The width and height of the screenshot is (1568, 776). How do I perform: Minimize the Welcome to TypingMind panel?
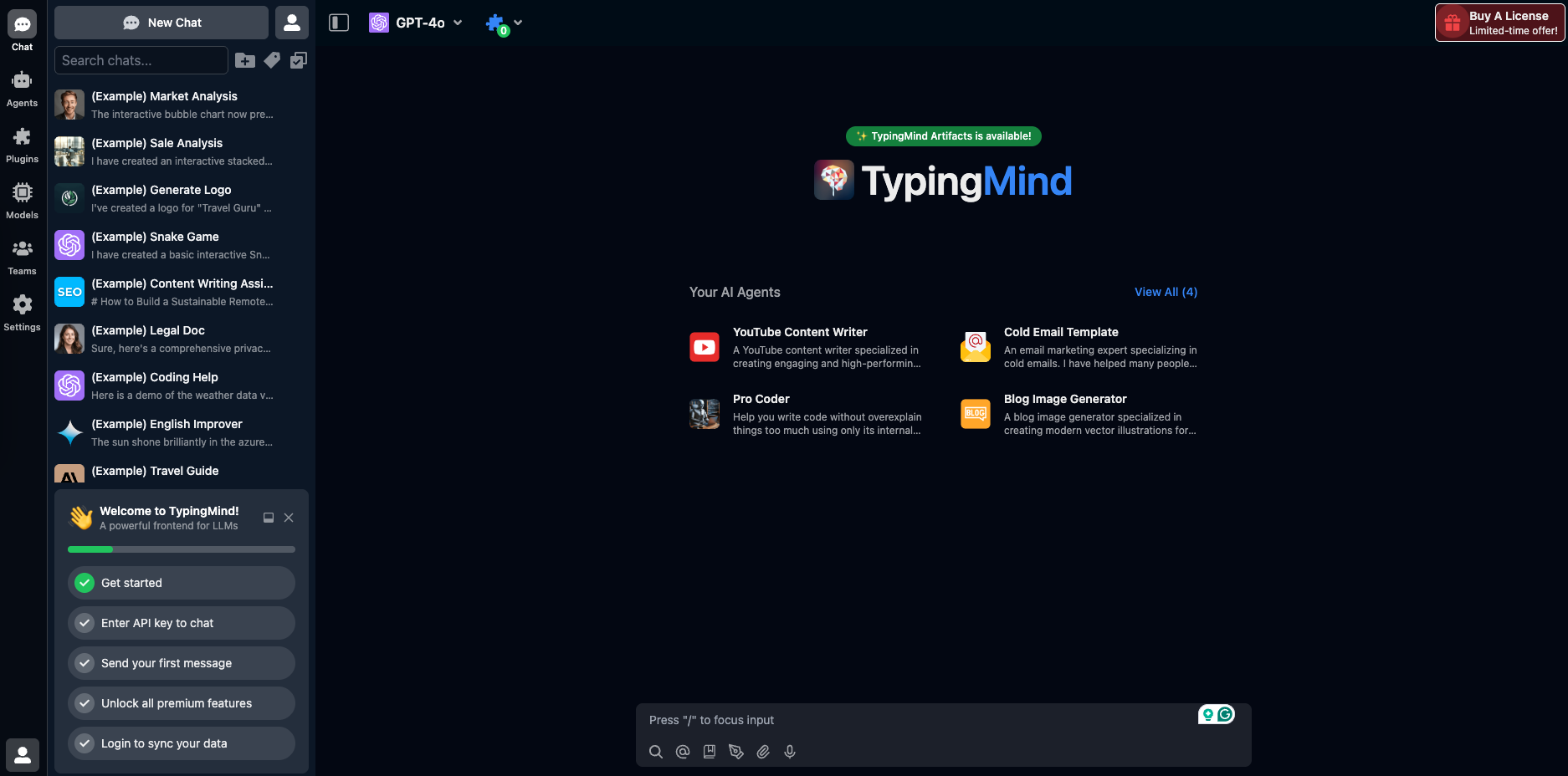coord(269,518)
